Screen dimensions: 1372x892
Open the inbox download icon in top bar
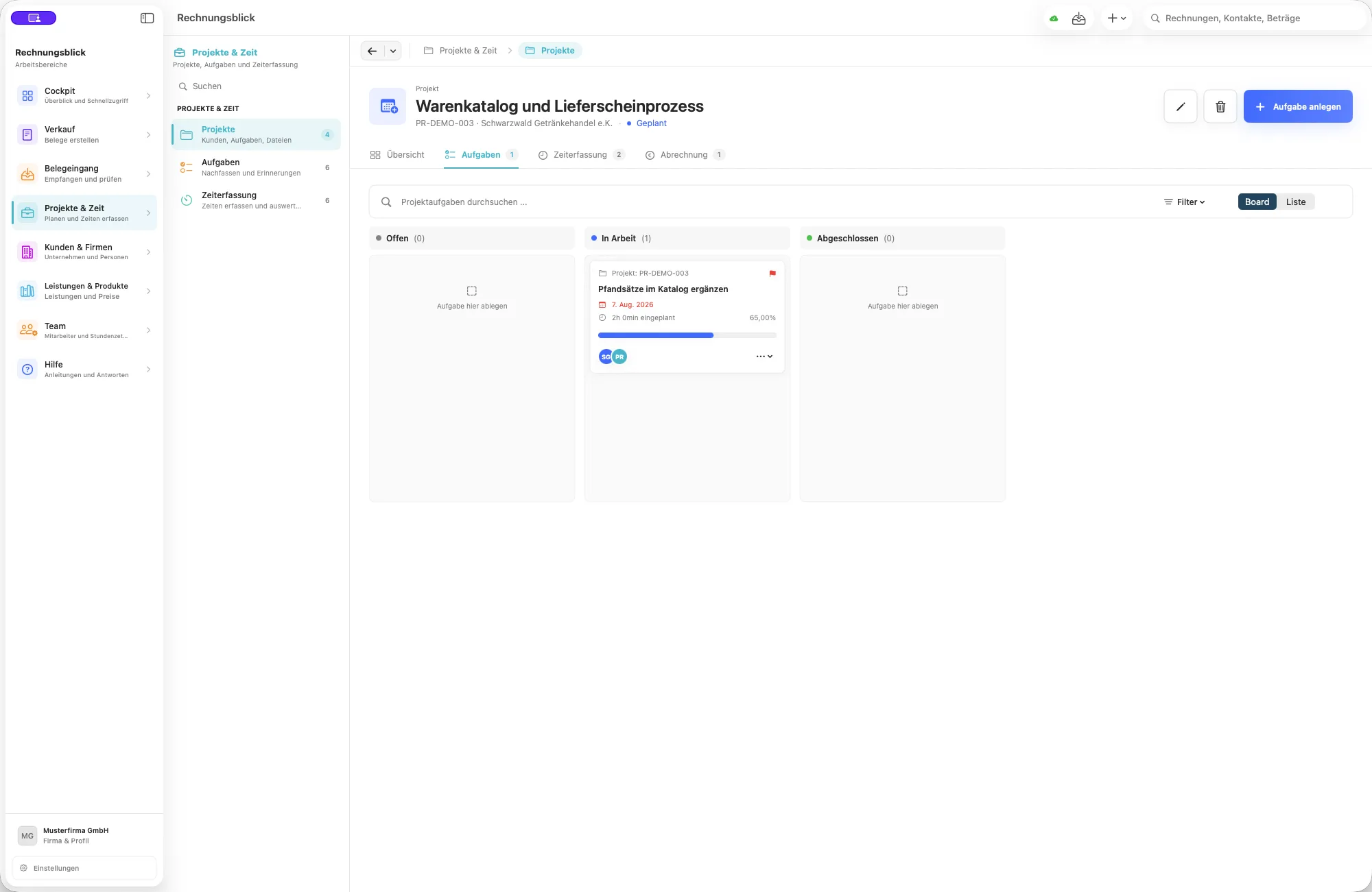click(x=1079, y=19)
